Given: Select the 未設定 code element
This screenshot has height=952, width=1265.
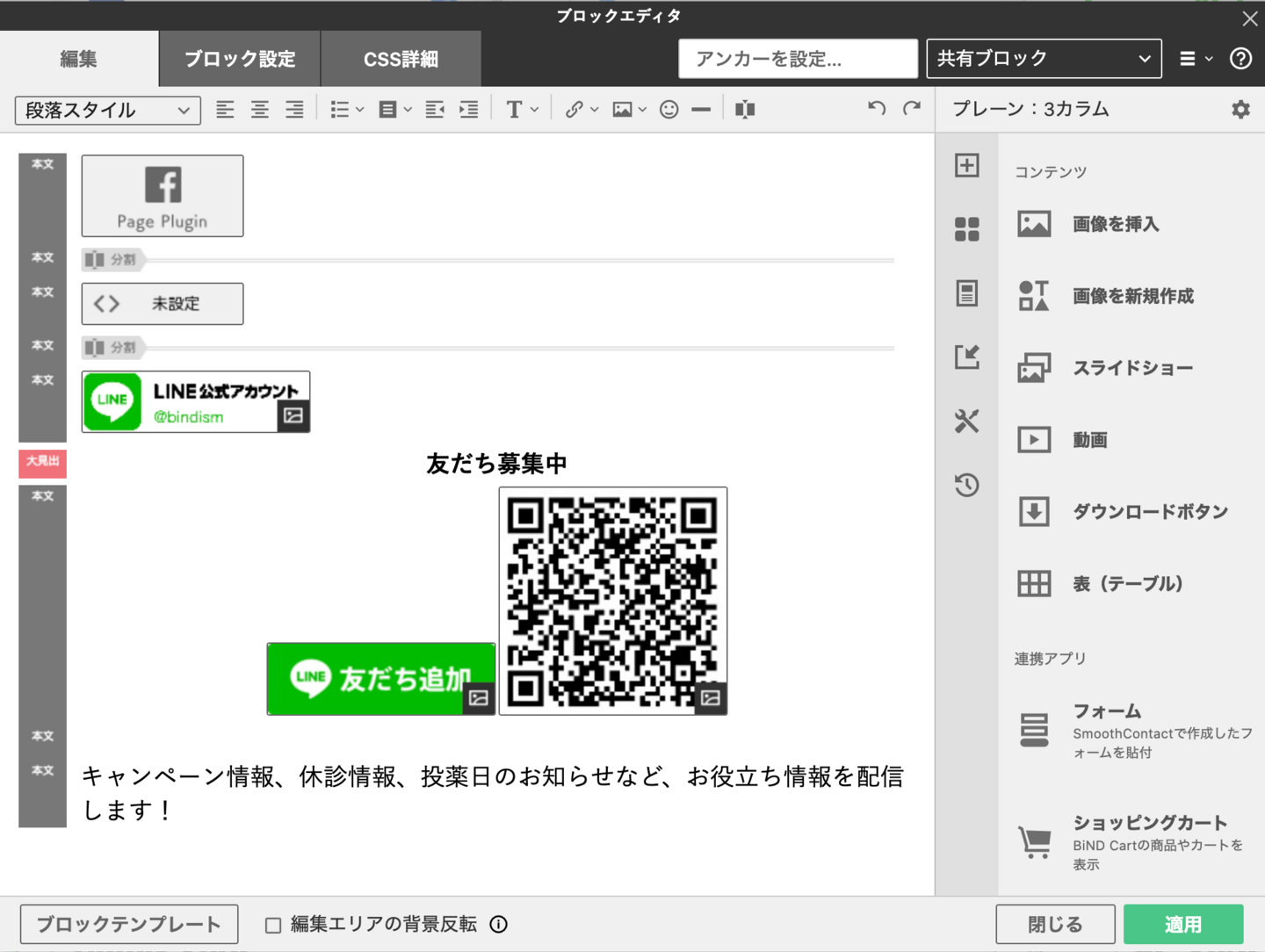Looking at the screenshot, I should pos(163,304).
